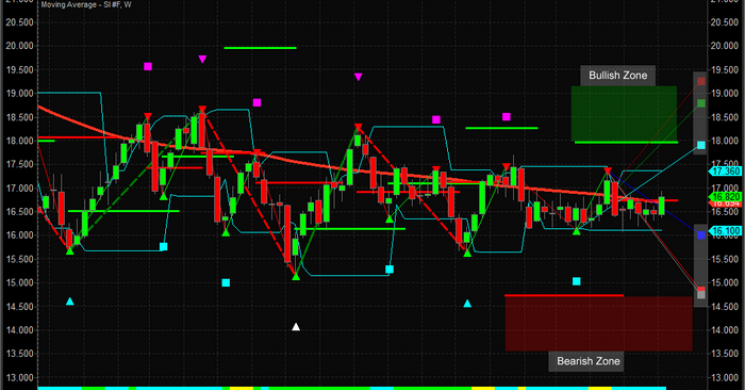Select the green shaded Bullish Zone rectangle

pyautogui.click(x=624, y=113)
